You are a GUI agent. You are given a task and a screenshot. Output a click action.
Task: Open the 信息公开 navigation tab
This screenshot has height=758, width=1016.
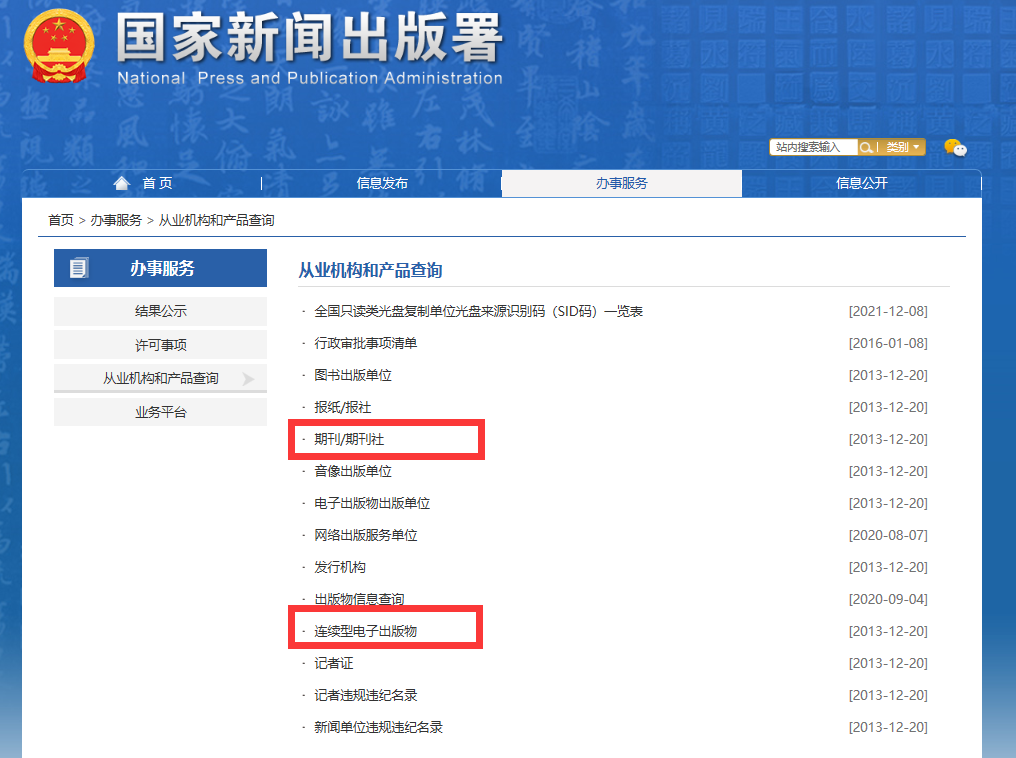pos(862,183)
